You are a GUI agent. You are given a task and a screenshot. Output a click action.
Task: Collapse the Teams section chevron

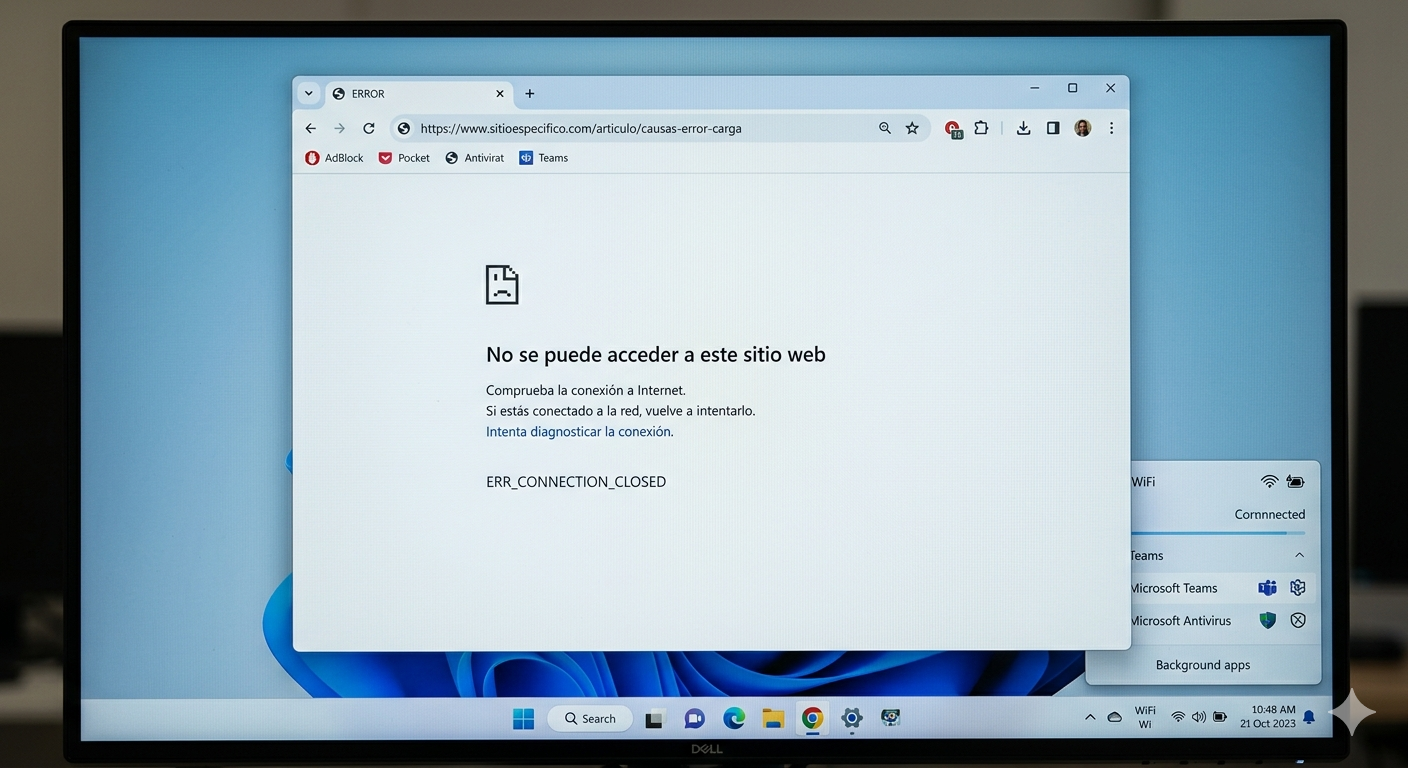point(1299,555)
